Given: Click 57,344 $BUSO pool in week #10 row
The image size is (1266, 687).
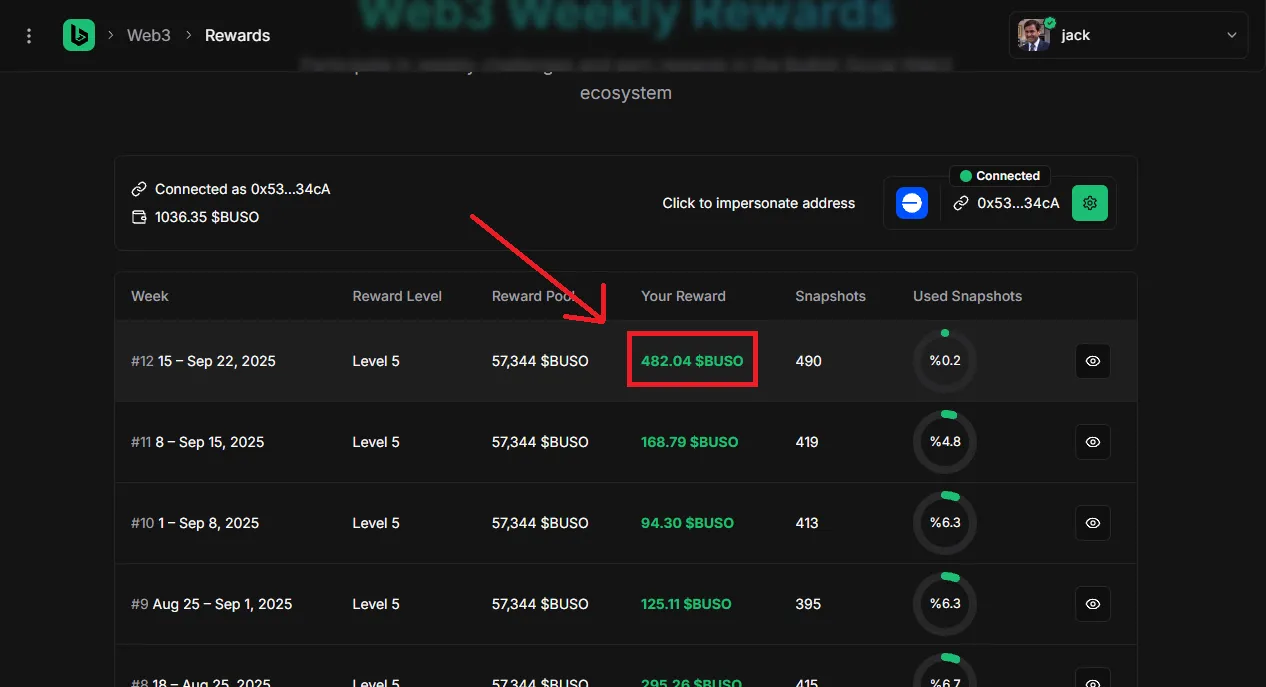Looking at the screenshot, I should [540, 523].
